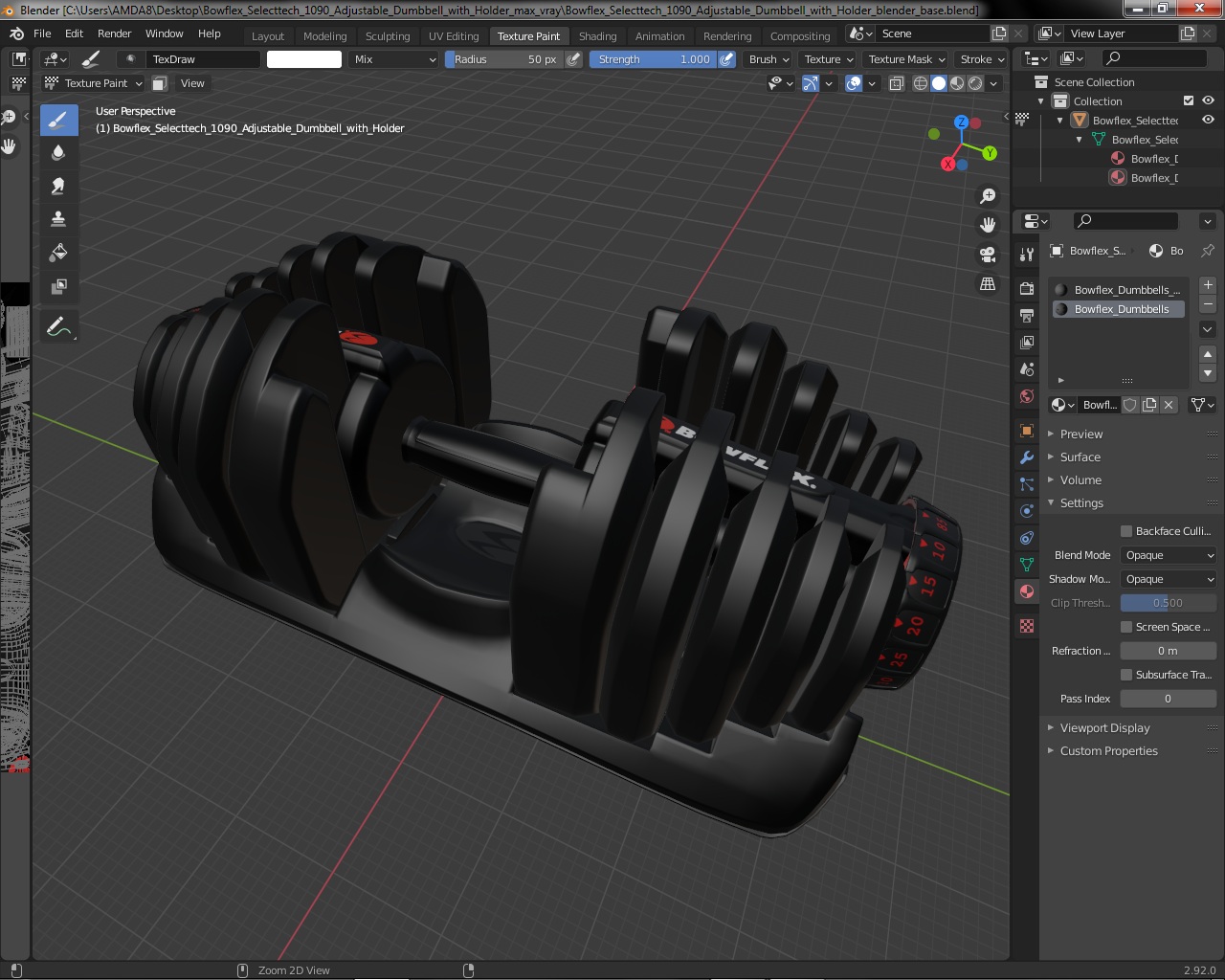
Task: Open the Render menu
Action: tap(115, 33)
